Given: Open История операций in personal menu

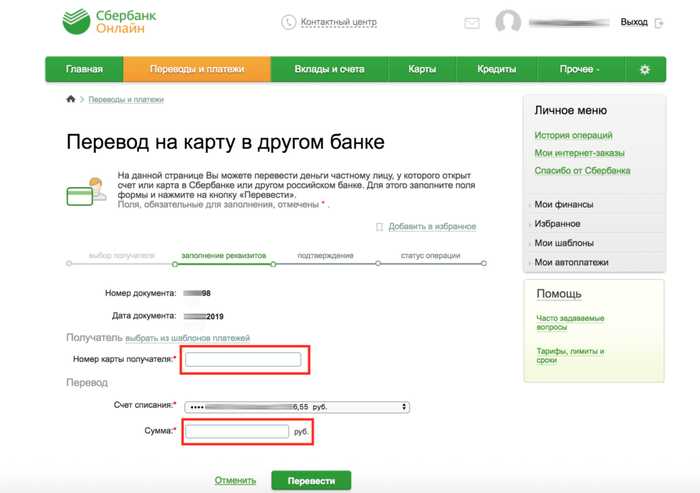Looking at the screenshot, I should tap(573, 135).
